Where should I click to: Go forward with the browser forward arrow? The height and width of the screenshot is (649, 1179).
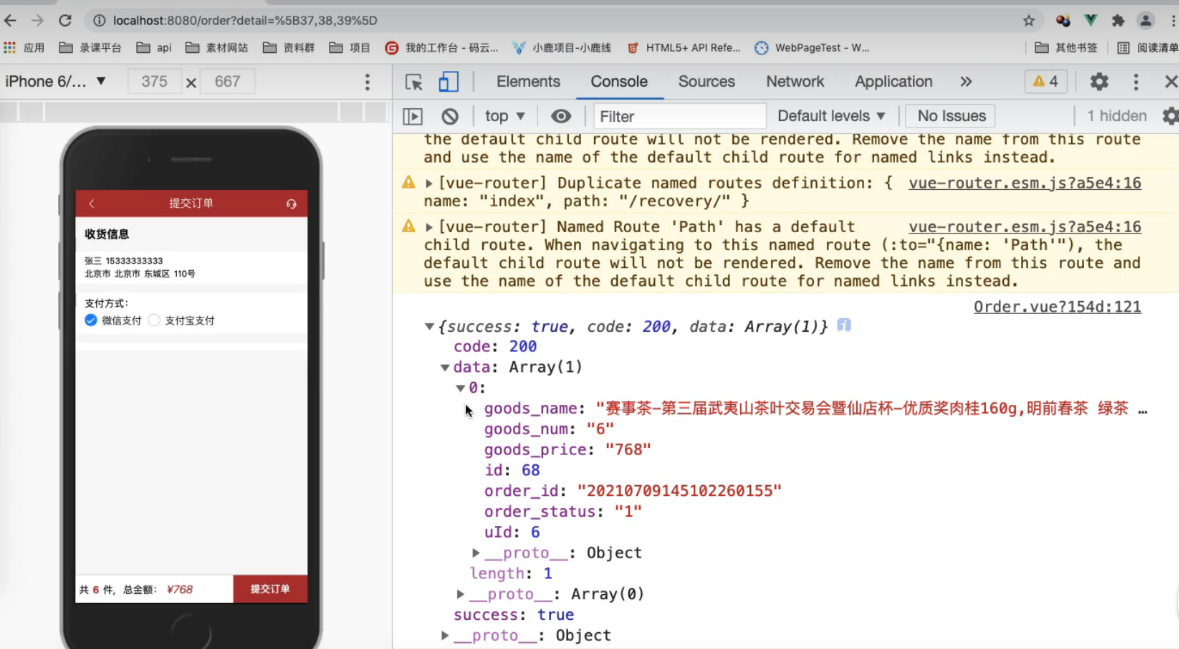click(x=37, y=21)
